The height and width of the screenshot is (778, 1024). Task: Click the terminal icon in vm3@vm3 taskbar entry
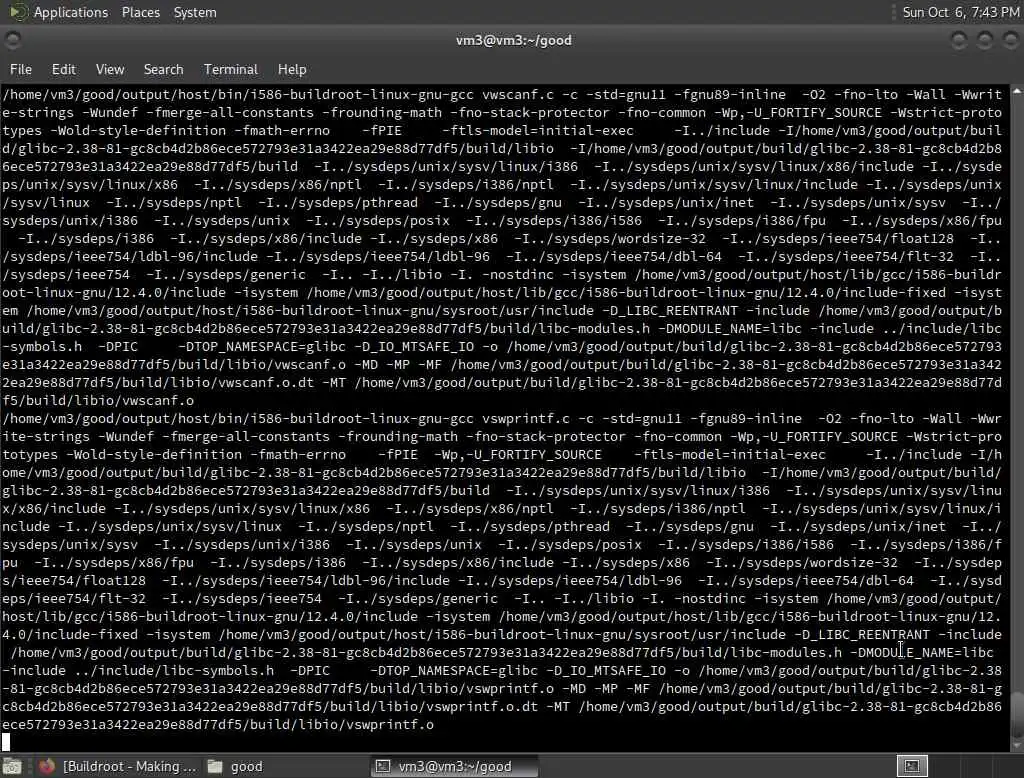tap(383, 766)
